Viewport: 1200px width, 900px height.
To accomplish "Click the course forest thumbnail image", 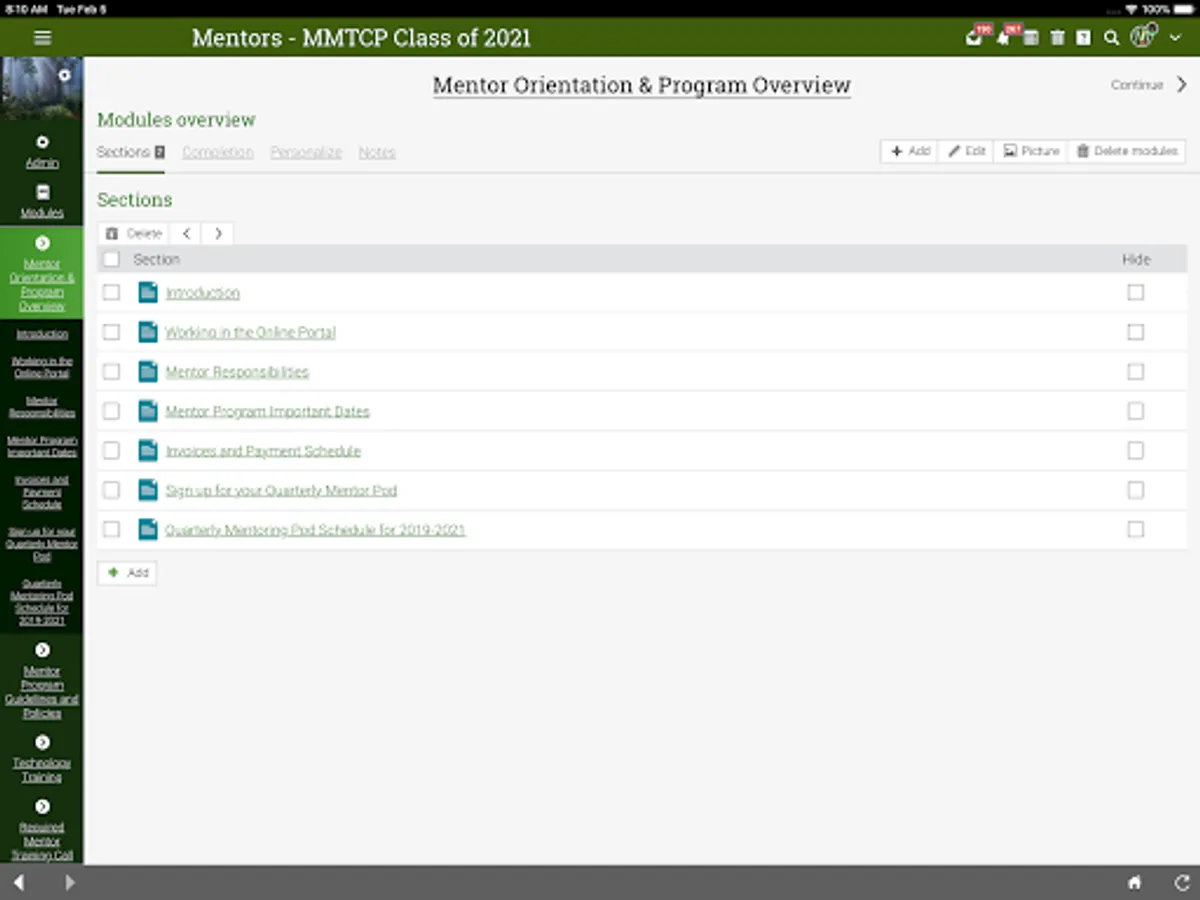I will [42, 88].
